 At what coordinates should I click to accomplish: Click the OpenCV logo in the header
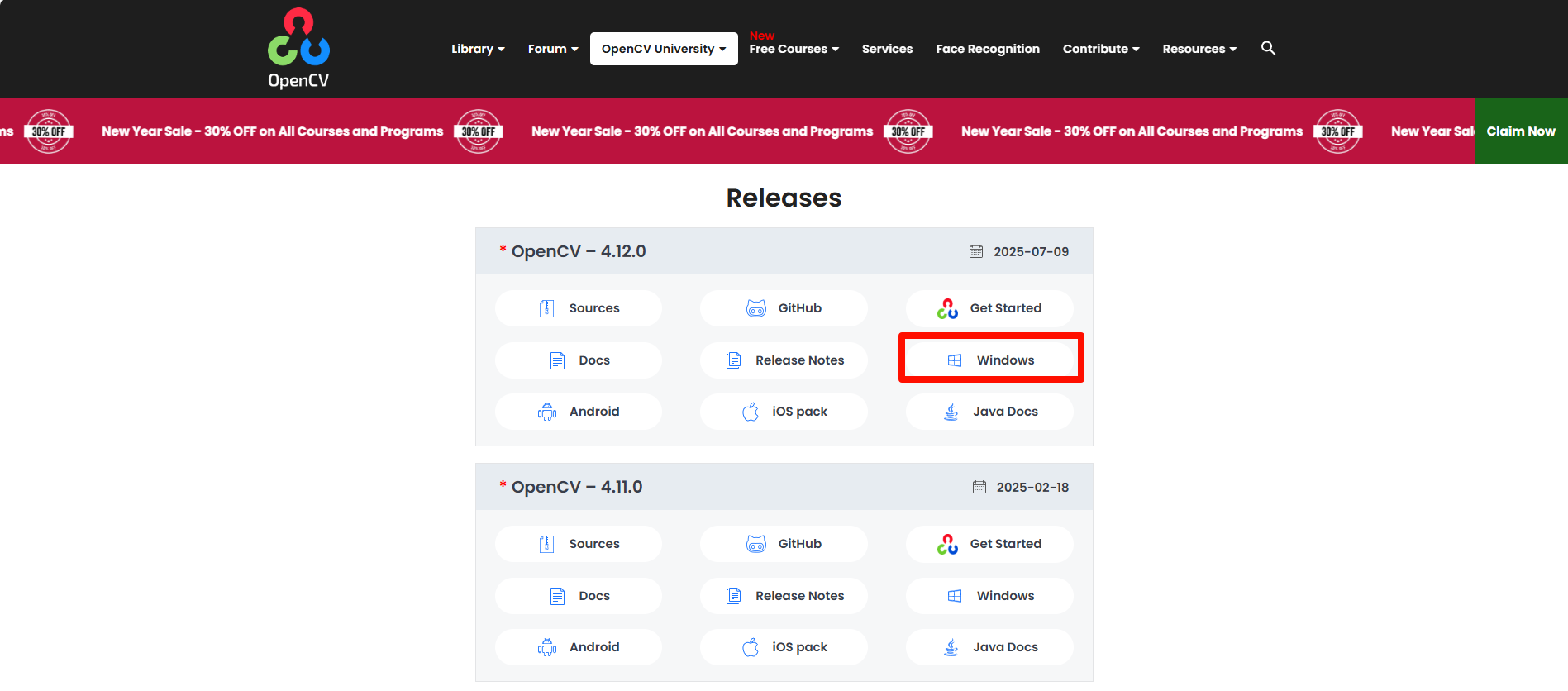298,49
